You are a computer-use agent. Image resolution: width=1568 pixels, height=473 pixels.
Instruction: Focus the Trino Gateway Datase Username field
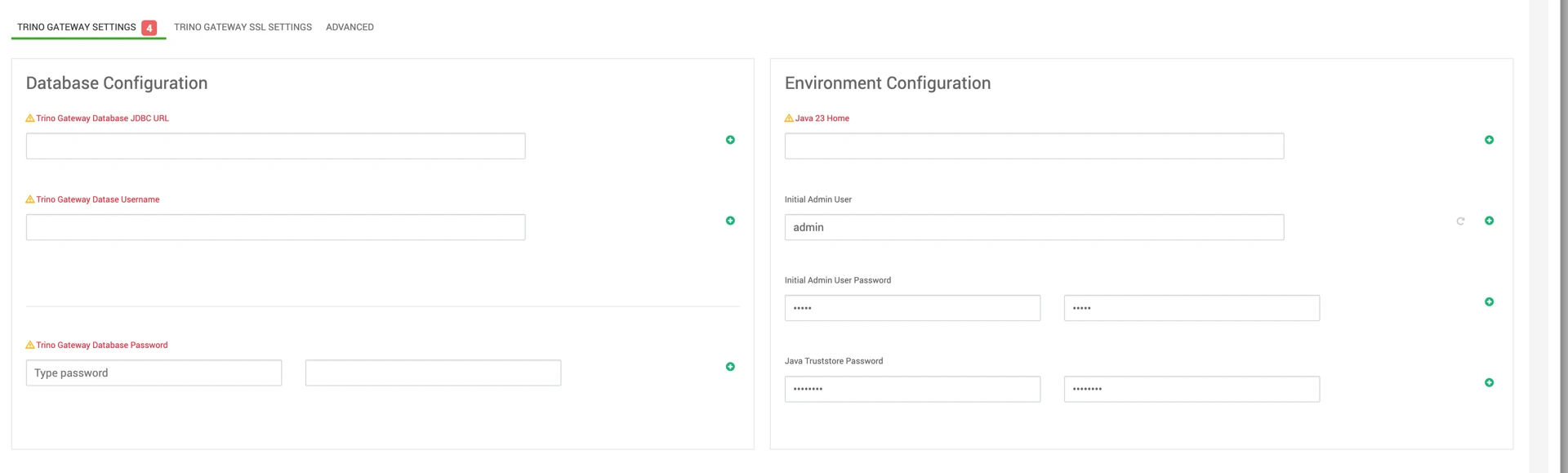(275, 227)
